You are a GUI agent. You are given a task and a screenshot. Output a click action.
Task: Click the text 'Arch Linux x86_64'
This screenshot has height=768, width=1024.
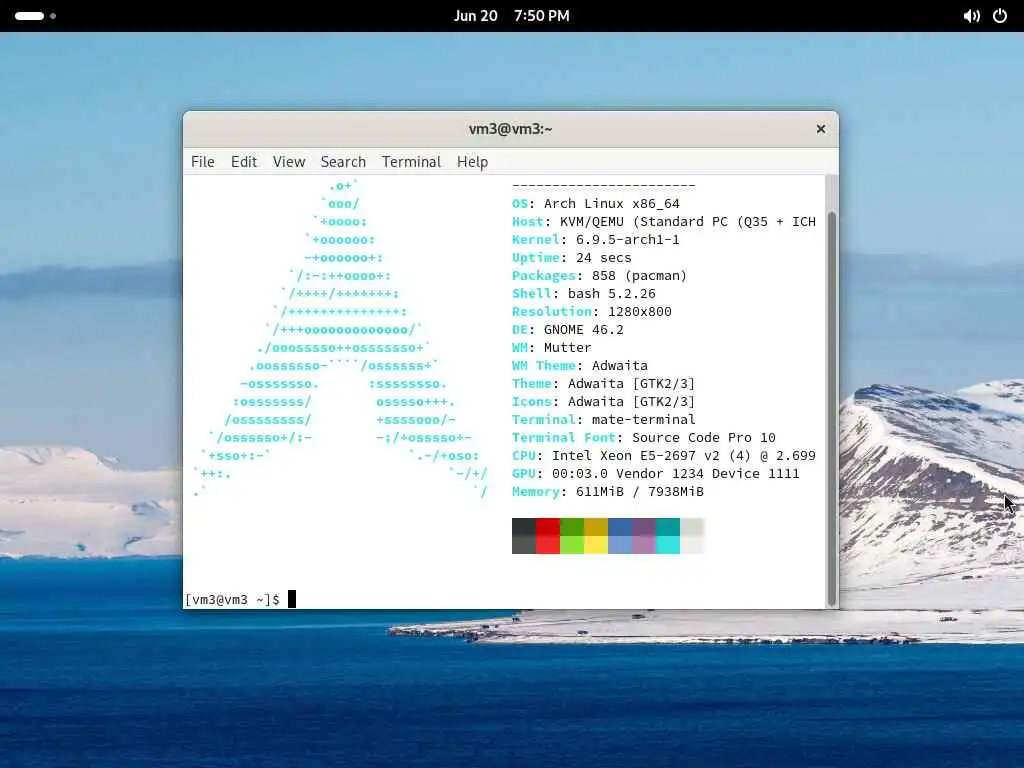[x=612, y=204]
